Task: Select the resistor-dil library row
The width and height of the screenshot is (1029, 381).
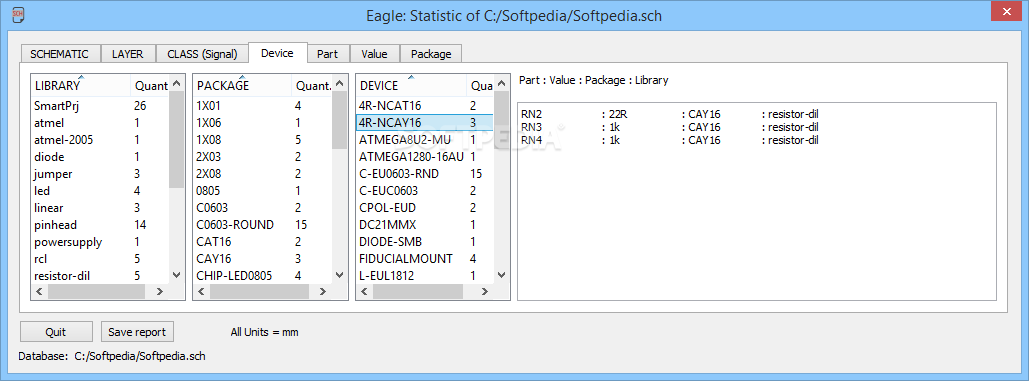Action: 100,275
